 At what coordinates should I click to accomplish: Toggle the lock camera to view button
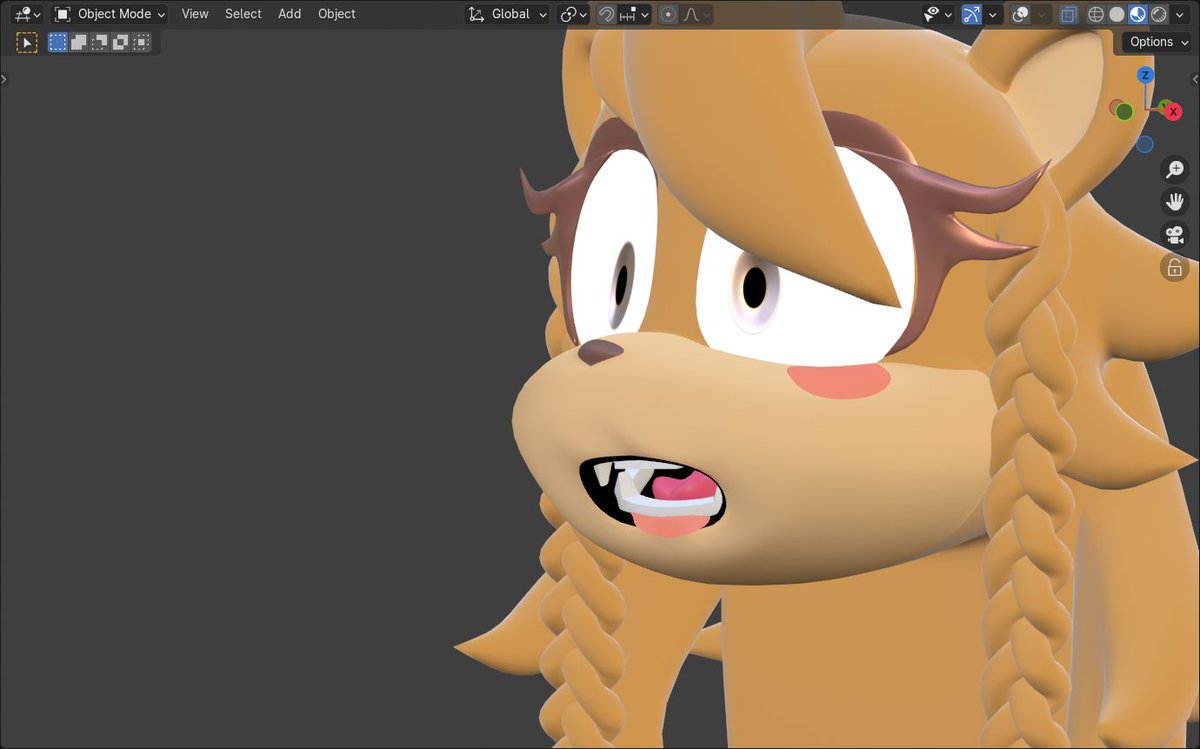pyautogui.click(x=1175, y=268)
